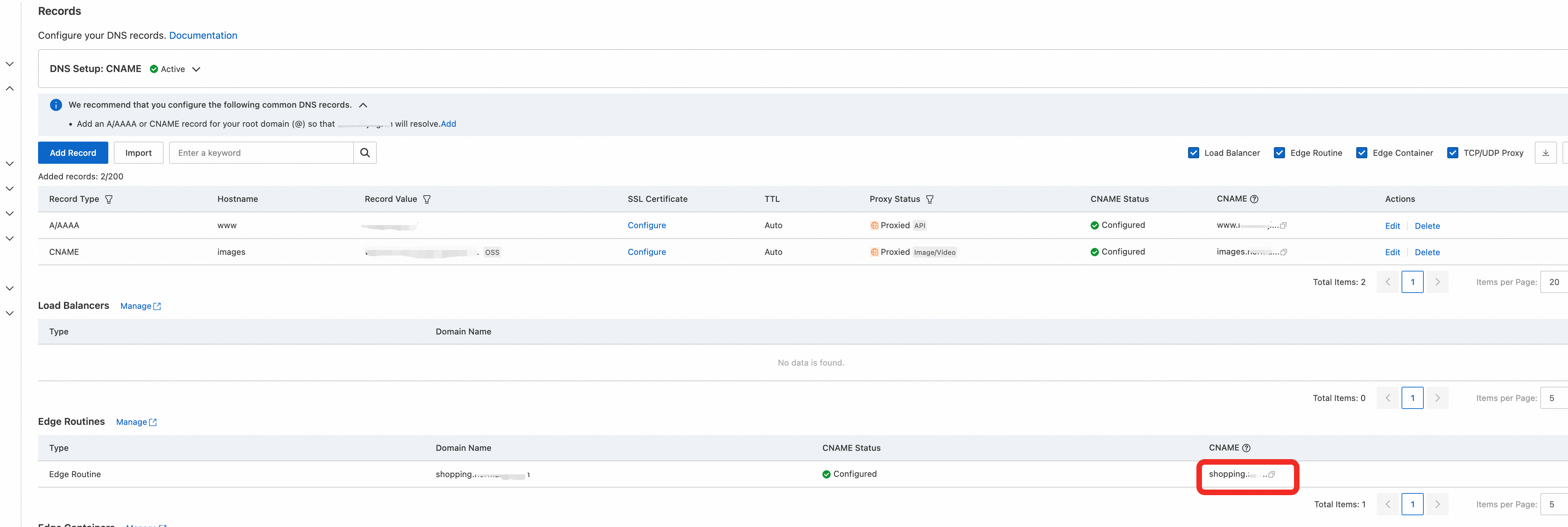Image resolution: width=1568 pixels, height=527 pixels.
Task: Uncheck the Edge Routine checkbox
Action: 1279,153
